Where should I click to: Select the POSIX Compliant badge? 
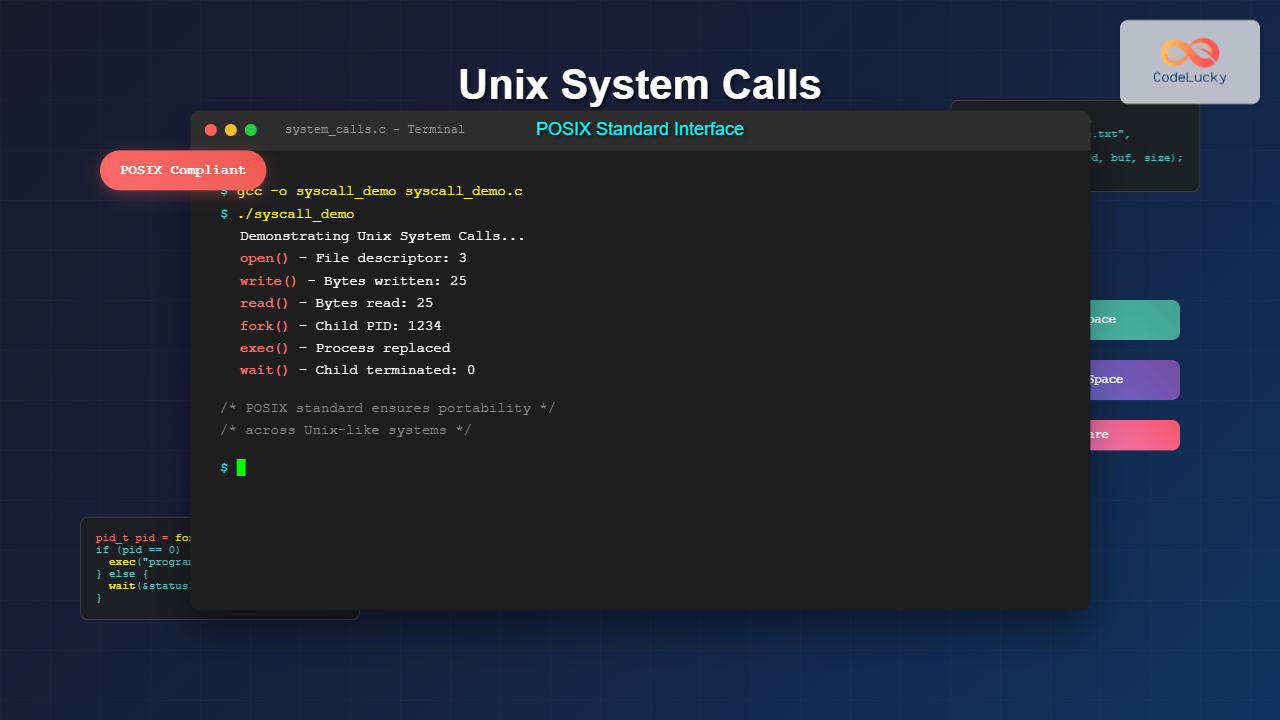click(183, 170)
